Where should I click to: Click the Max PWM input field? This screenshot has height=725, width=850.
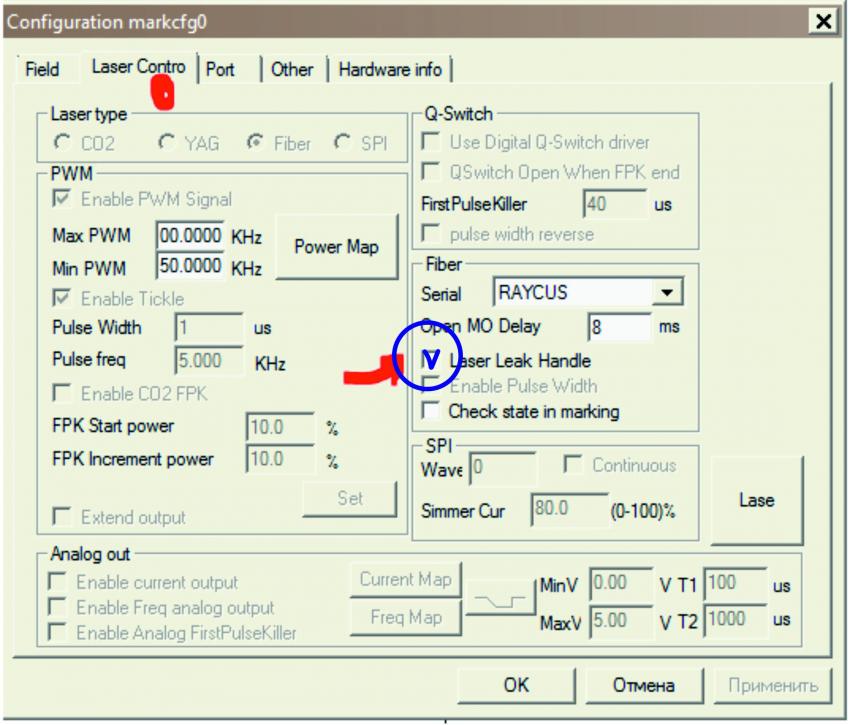click(189, 238)
